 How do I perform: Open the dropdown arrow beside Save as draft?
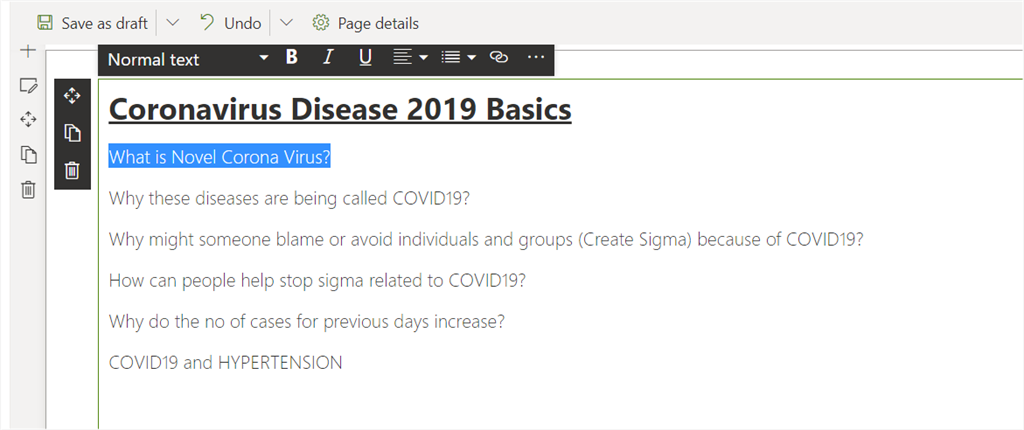pos(172,23)
